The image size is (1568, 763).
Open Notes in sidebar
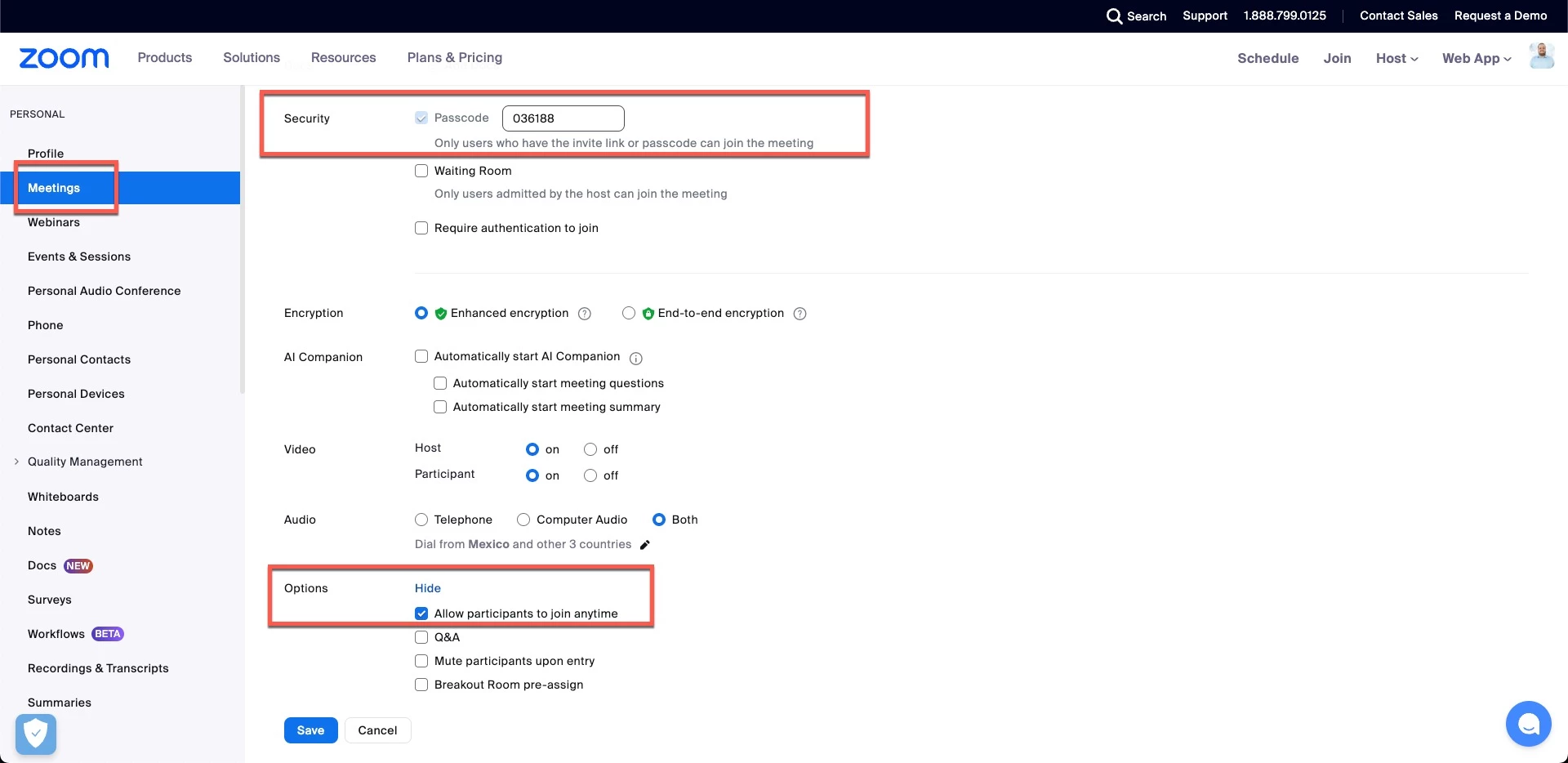pyautogui.click(x=45, y=531)
